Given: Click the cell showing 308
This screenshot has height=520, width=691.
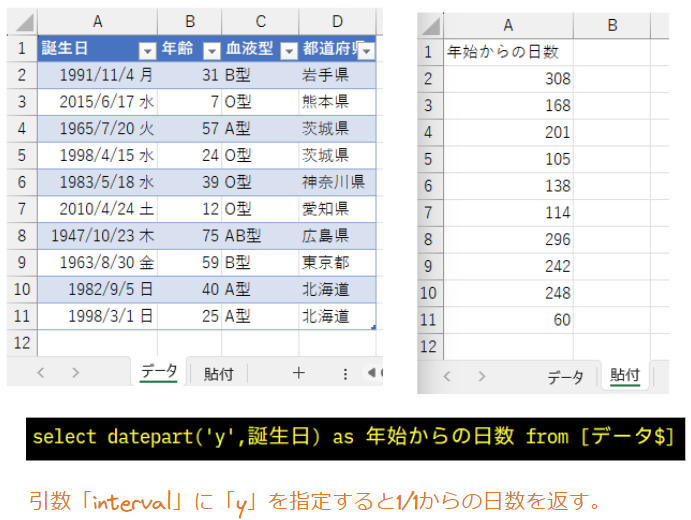Looking at the screenshot, I should [508, 79].
